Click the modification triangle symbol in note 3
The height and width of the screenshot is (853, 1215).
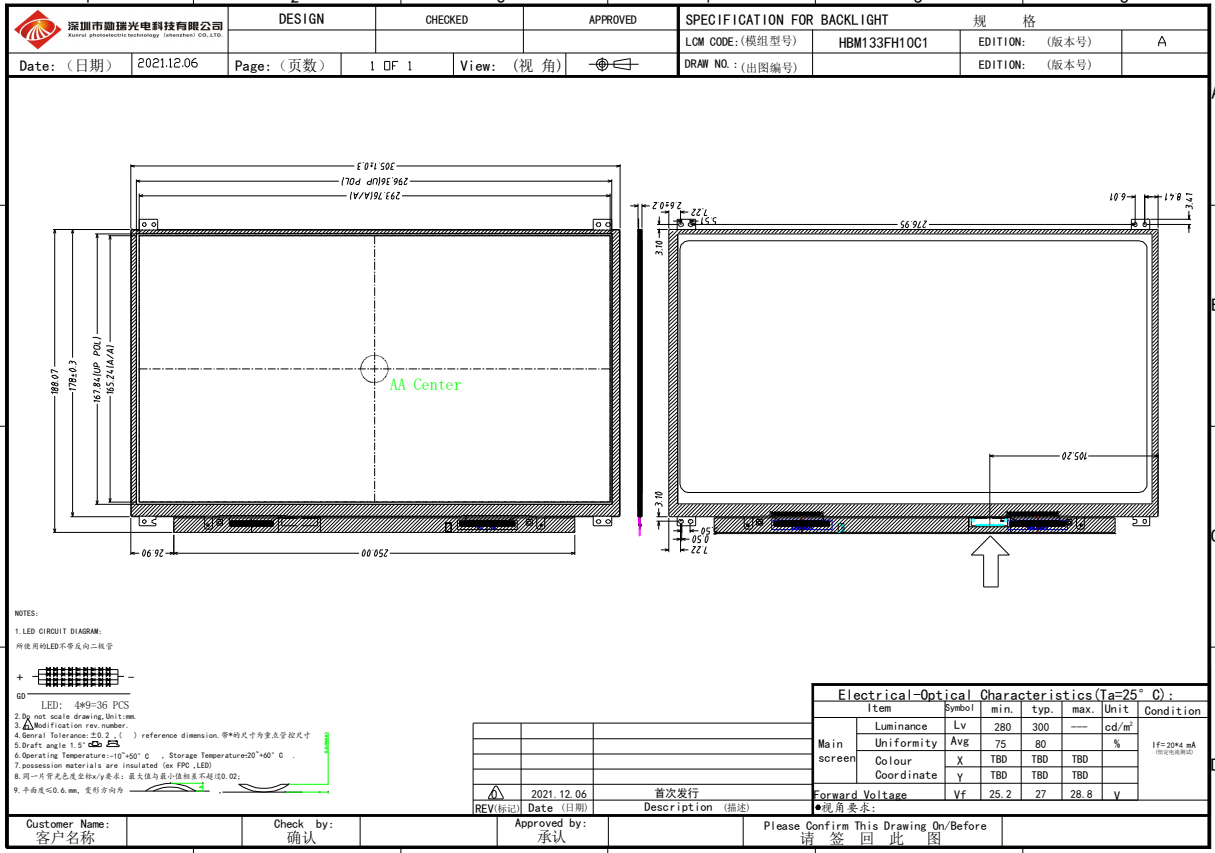coord(28,725)
